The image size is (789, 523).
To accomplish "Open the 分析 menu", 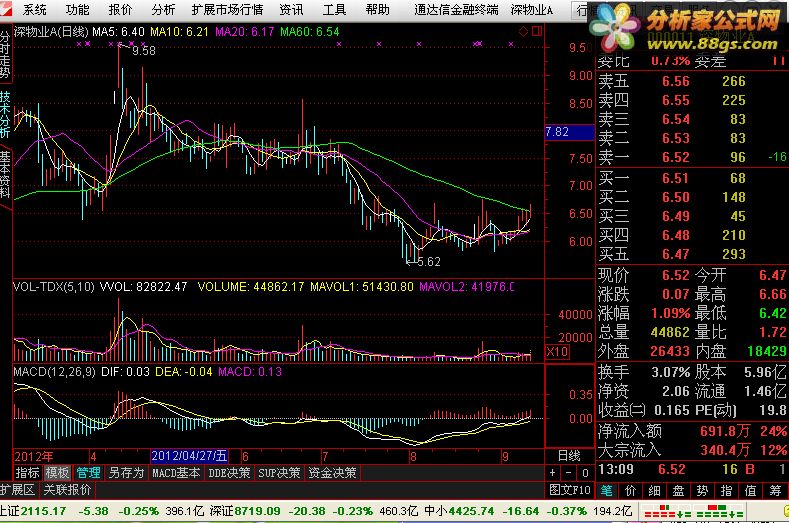I will point(163,10).
